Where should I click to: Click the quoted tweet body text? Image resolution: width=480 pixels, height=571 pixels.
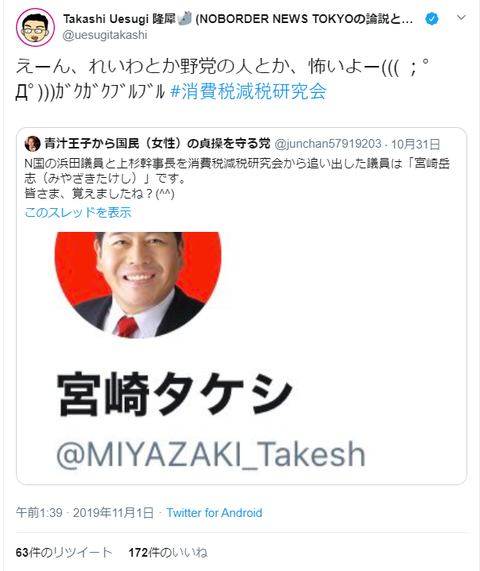coord(237,178)
